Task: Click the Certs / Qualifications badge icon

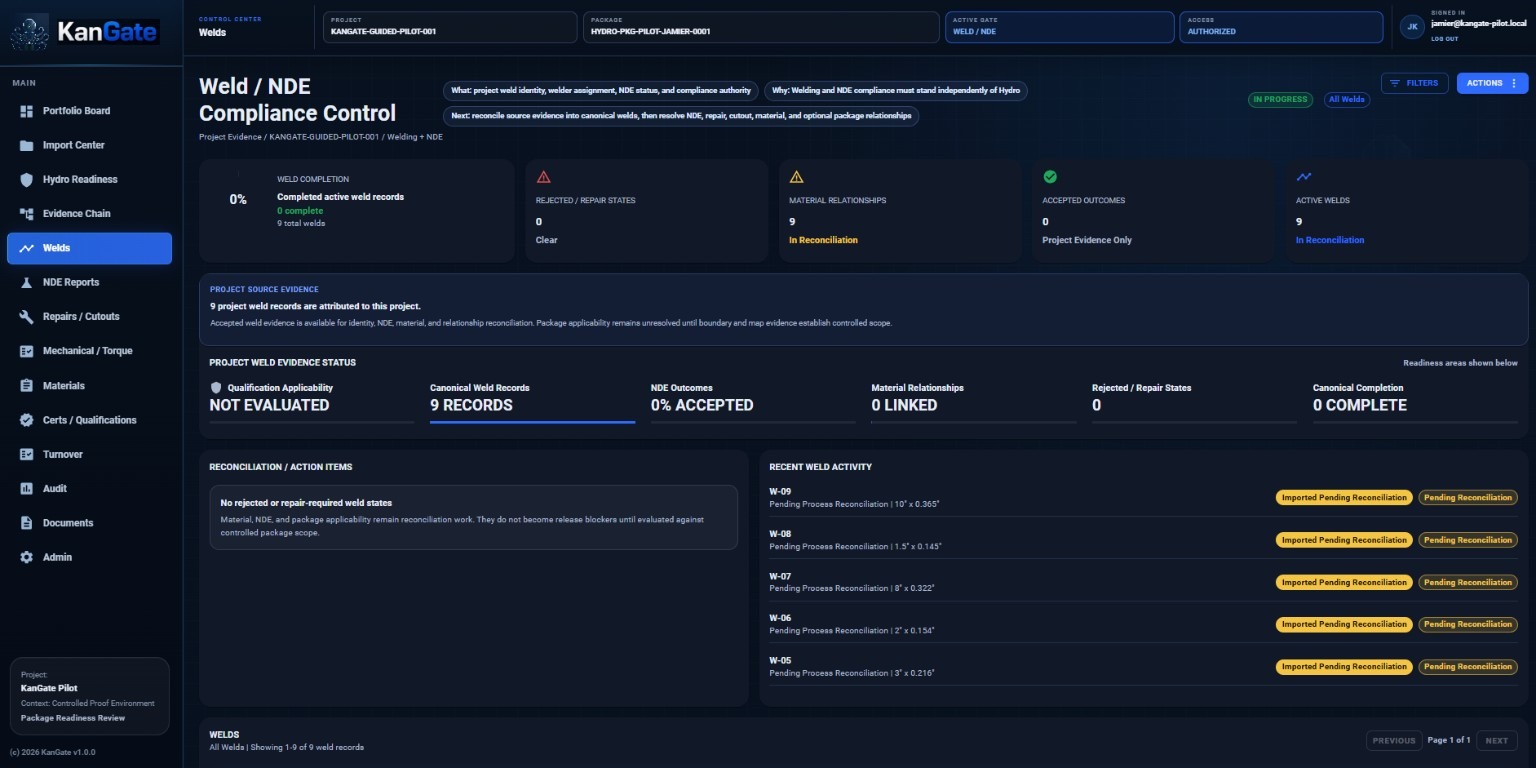Action: point(27,420)
